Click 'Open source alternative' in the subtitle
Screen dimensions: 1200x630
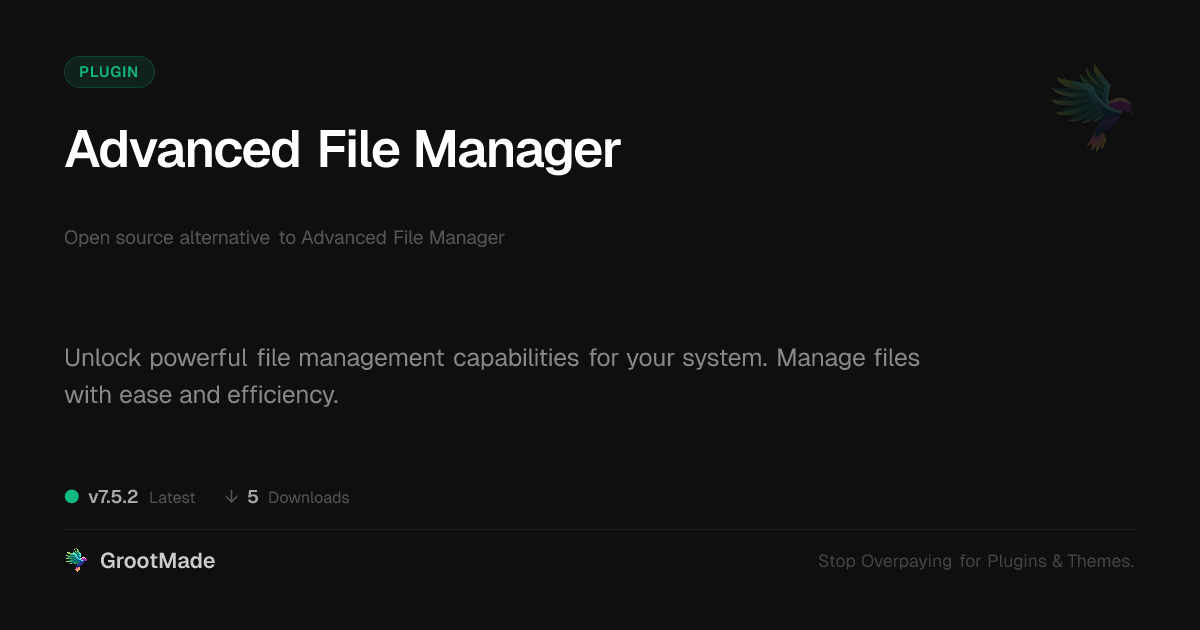pos(167,238)
